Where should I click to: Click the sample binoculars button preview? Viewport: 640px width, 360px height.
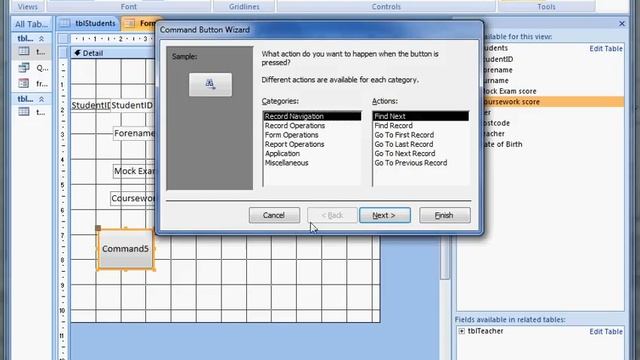210,84
